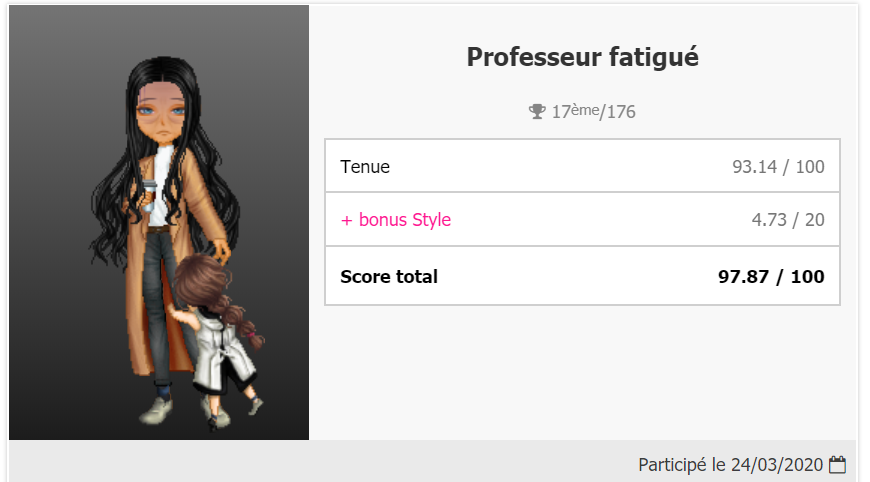
Task: Click the plus sign before bonus Style
Action: (347, 220)
